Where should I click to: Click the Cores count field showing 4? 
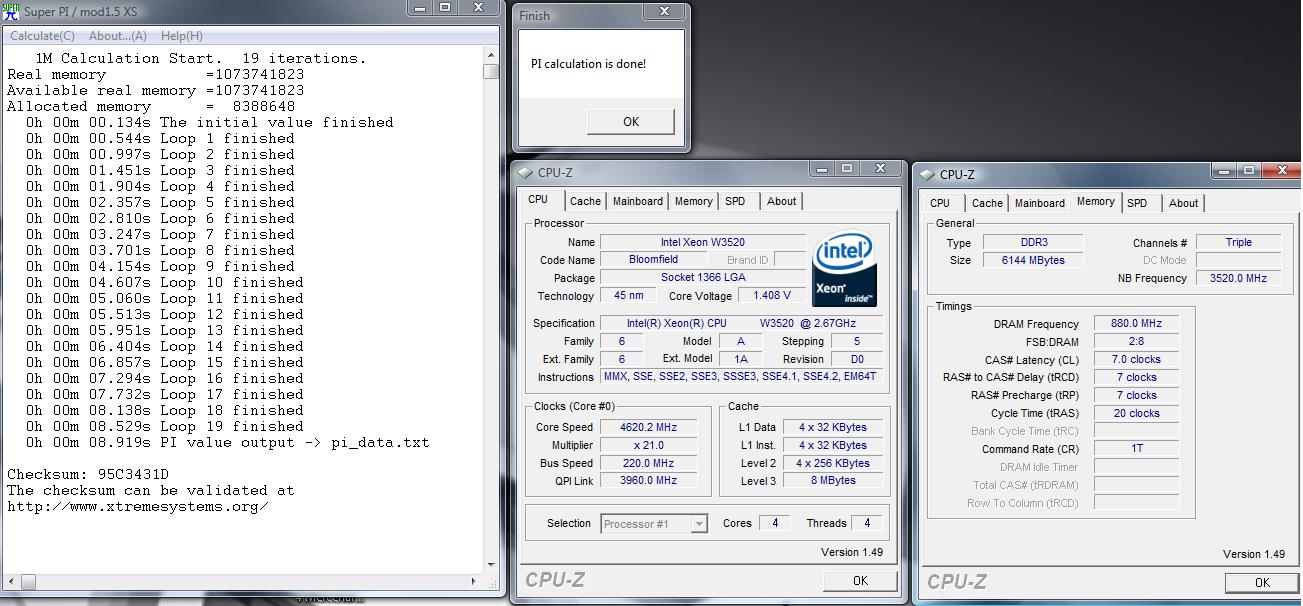tap(773, 523)
